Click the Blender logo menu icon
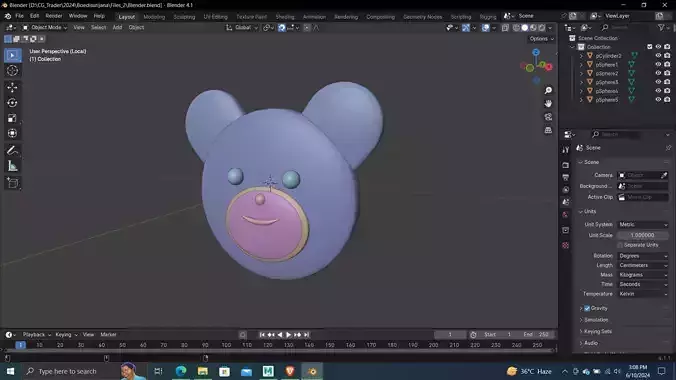 tap(8, 16)
